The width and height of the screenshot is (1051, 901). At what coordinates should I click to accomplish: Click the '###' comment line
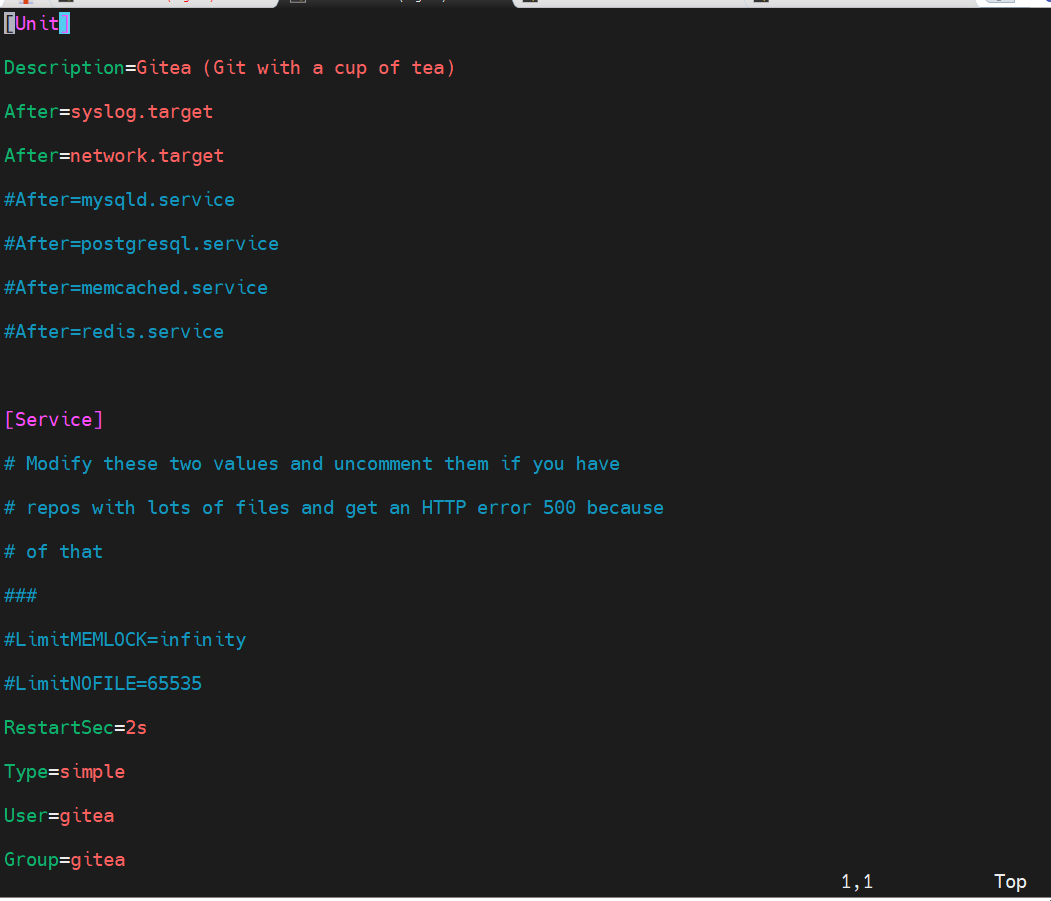click(x=20, y=596)
